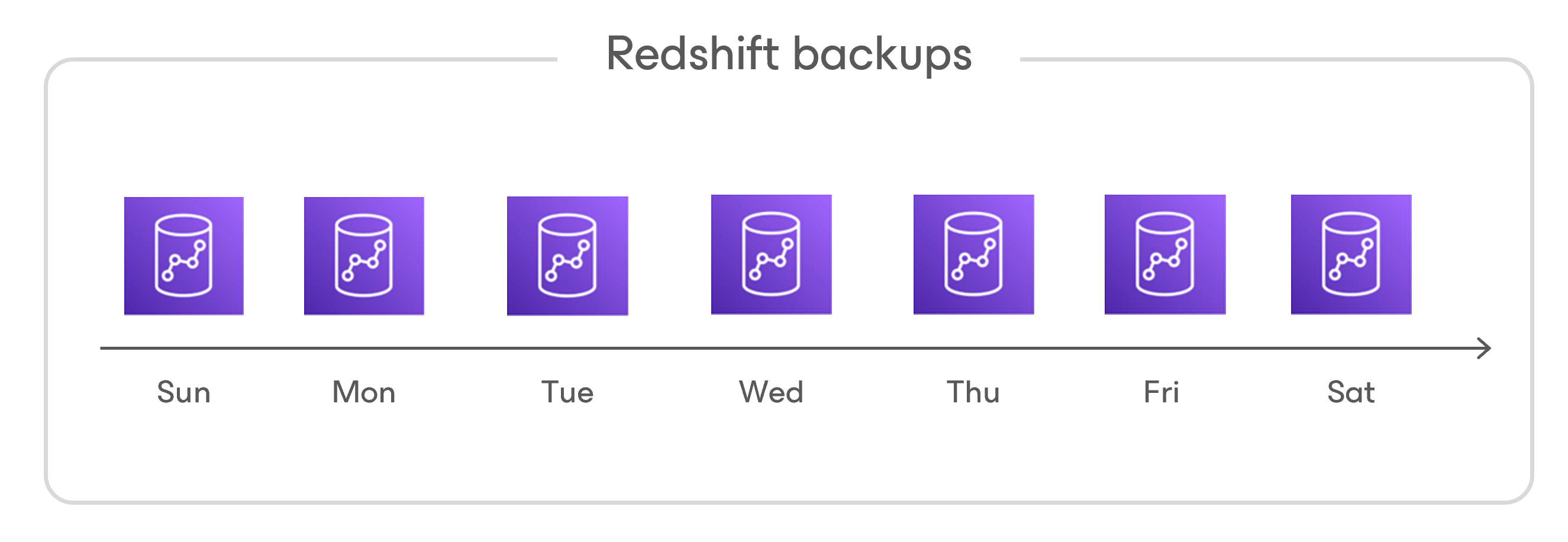Open the Saturday Redshift backup icon
This screenshot has height=542, width=1568.
click(1351, 254)
